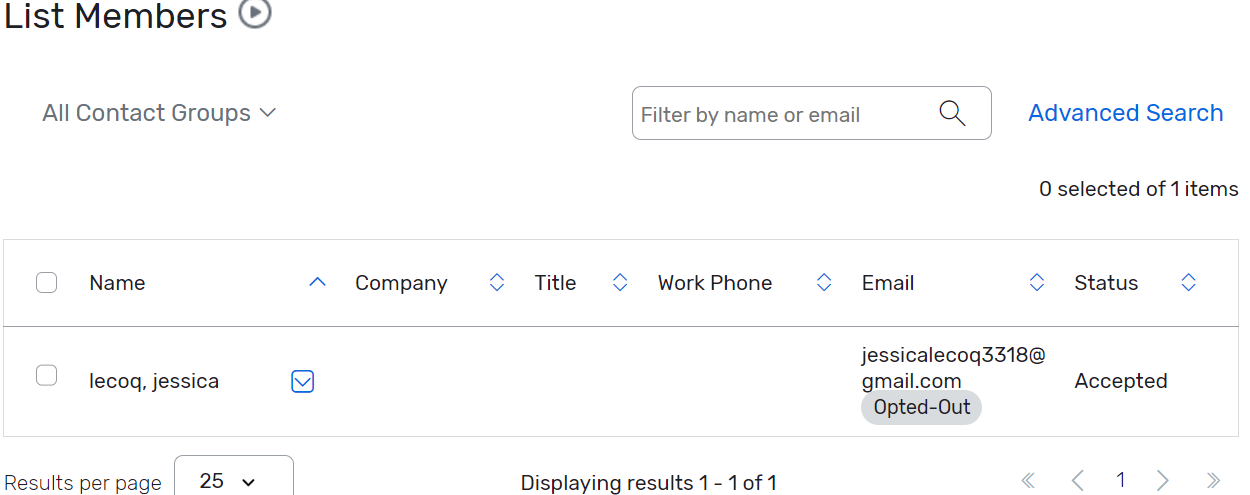
Task: Expand row actions for lecoq, jessica
Action: coord(303,381)
